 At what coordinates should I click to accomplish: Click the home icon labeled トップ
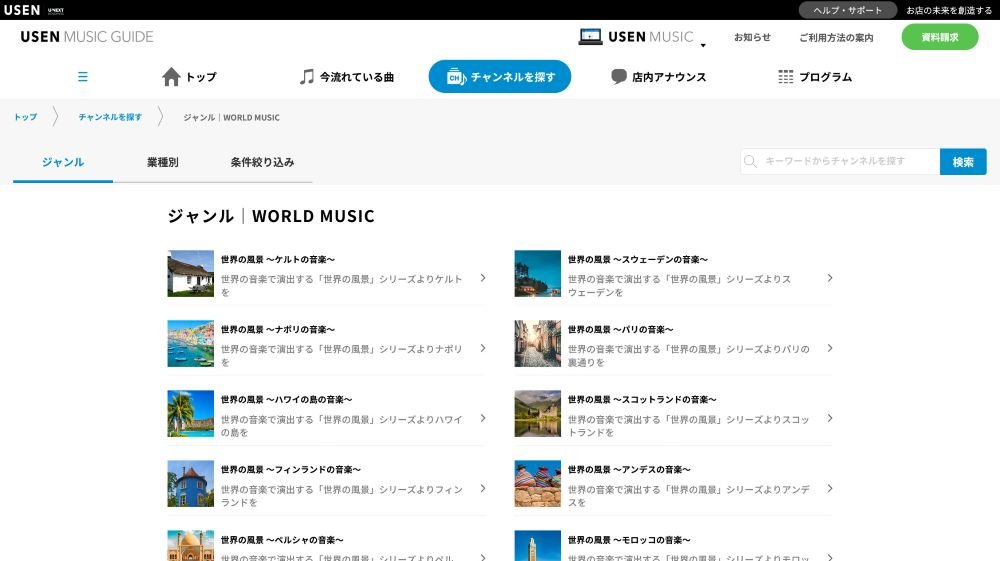(171, 77)
